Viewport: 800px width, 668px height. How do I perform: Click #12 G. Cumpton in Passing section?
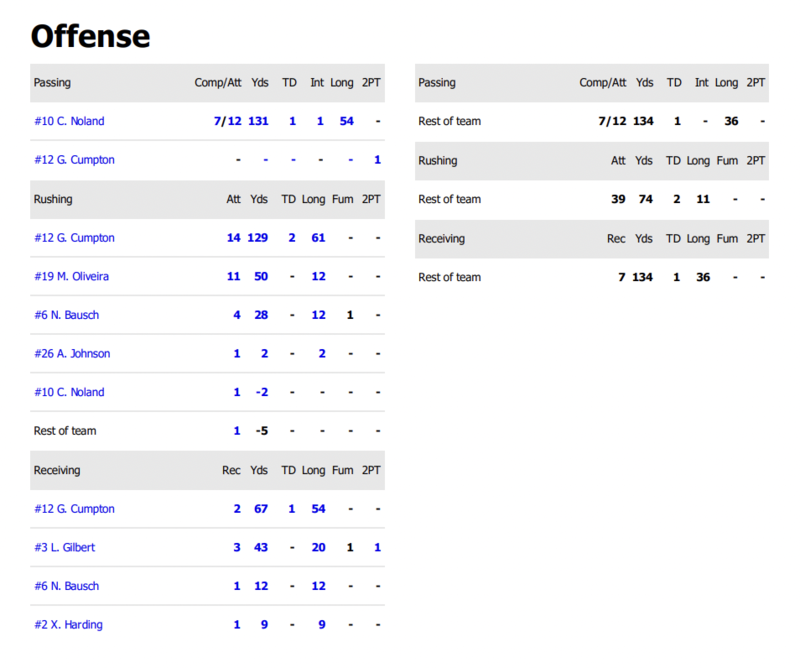tap(74, 160)
